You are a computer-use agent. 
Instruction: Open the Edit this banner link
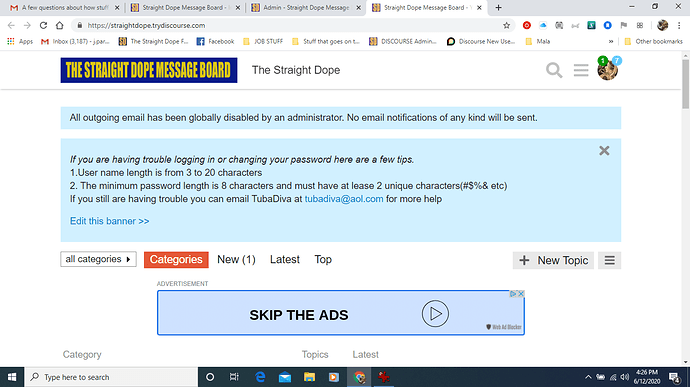pos(110,221)
